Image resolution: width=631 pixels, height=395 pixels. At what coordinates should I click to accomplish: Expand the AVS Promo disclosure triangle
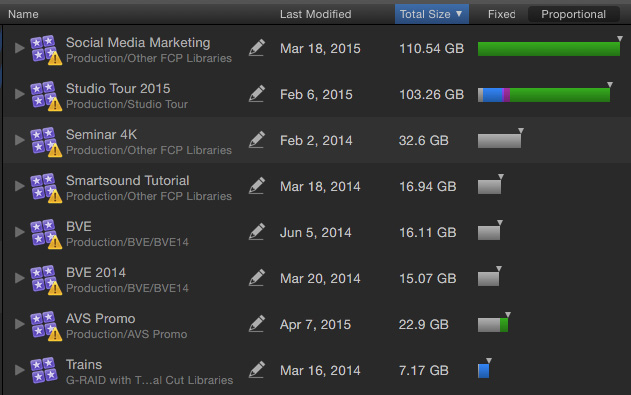(19, 324)
